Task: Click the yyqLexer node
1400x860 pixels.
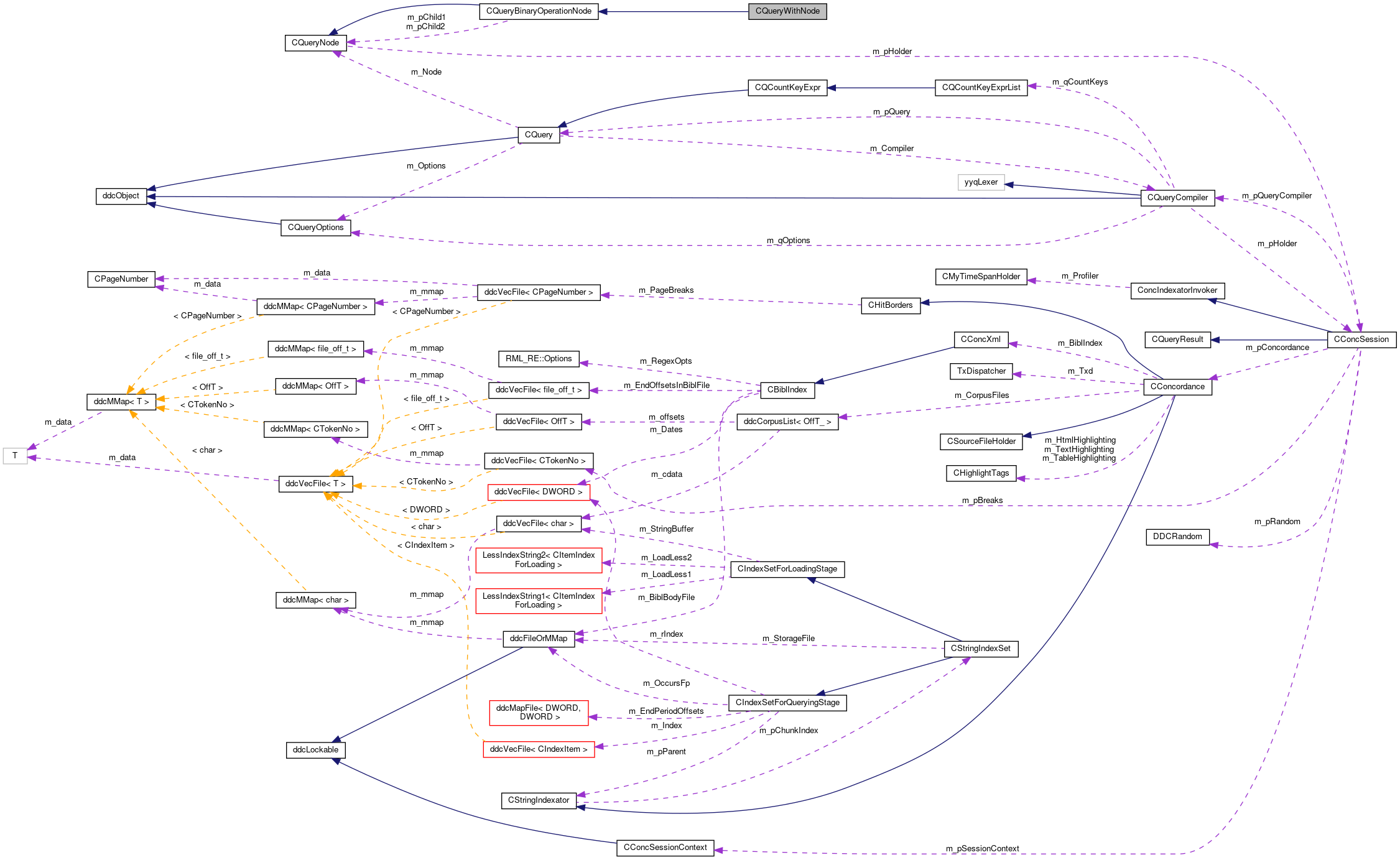Action: [x=981, y=182]
